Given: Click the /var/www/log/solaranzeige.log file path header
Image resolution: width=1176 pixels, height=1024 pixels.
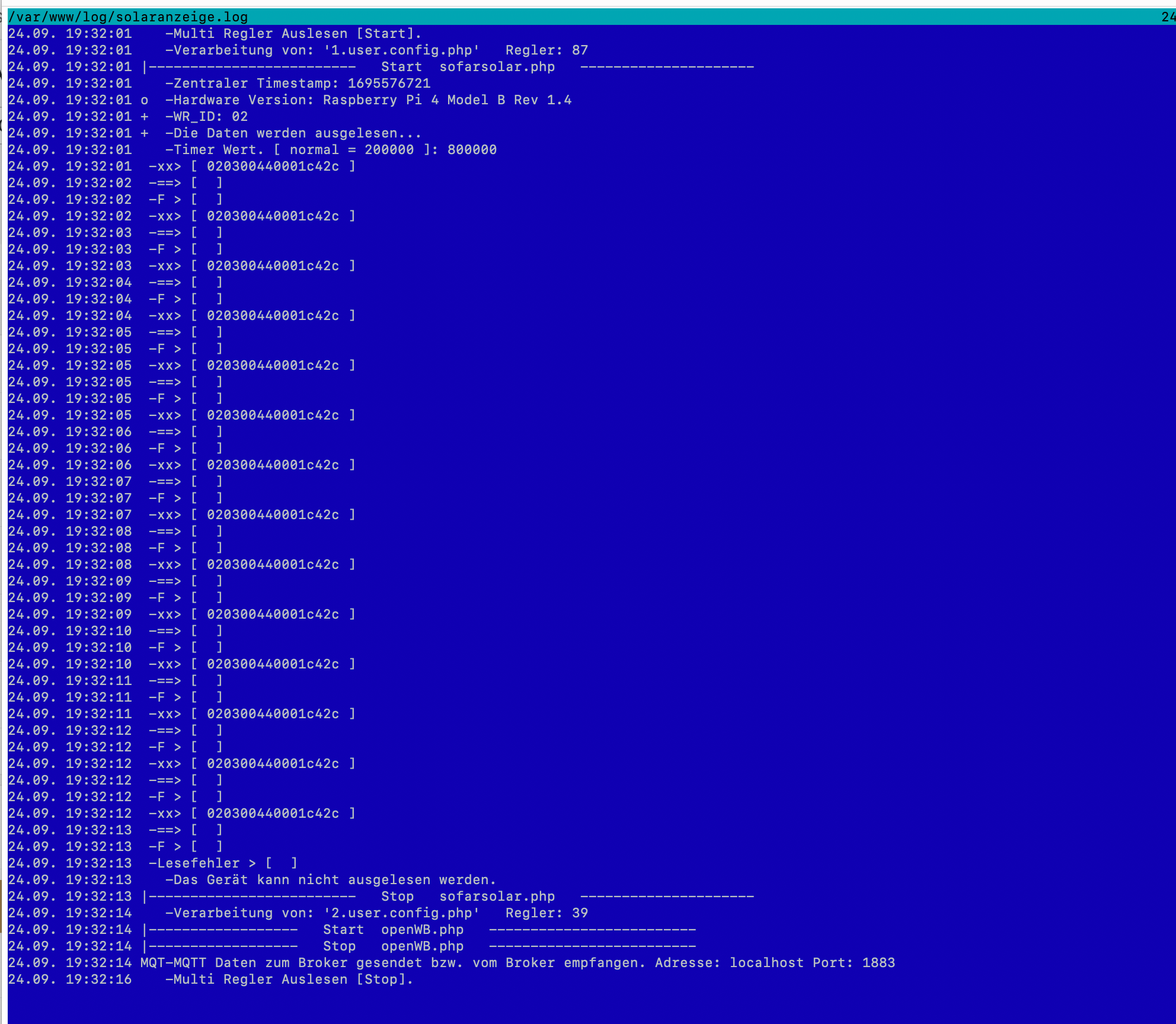Looking at the screenshot, I should click(128, 17).
